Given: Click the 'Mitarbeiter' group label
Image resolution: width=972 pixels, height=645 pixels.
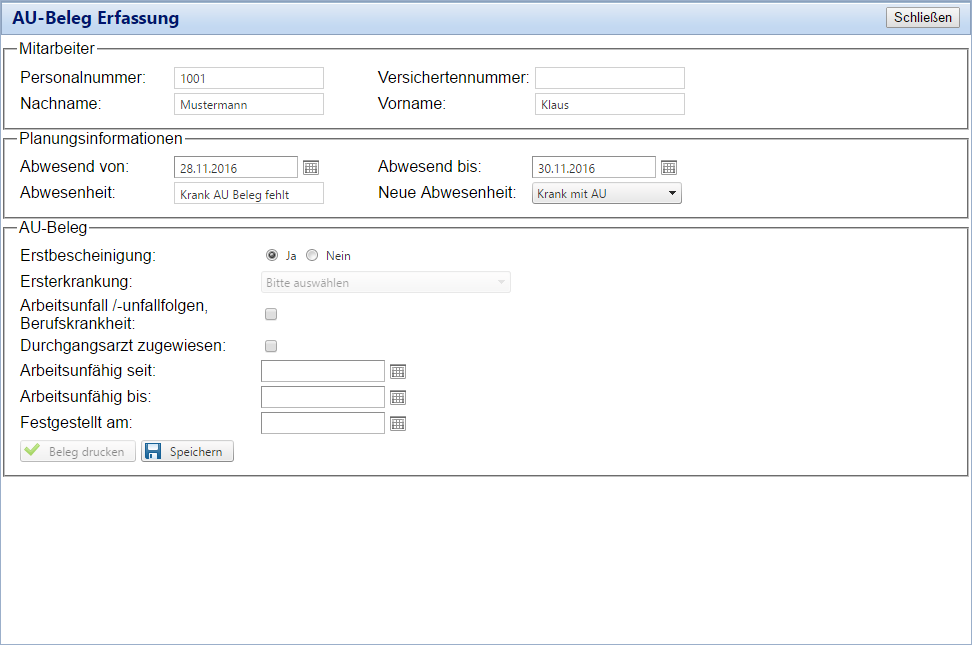Looking at the screenshot, I should [56, 48].
